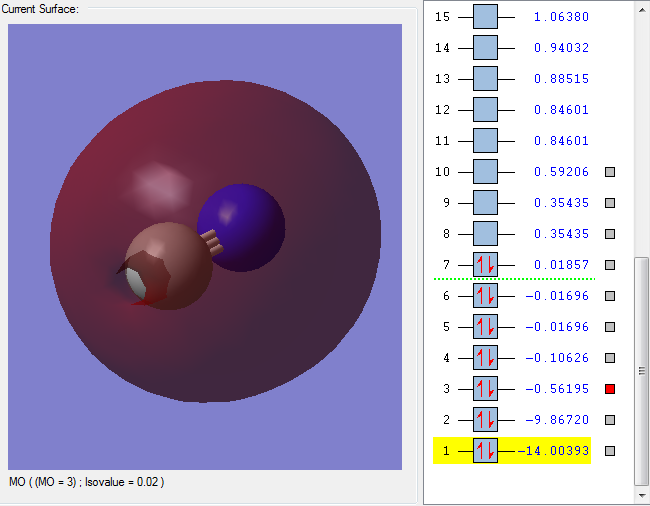Toggle red surface marker for MO 3

(x=610, y=389)
